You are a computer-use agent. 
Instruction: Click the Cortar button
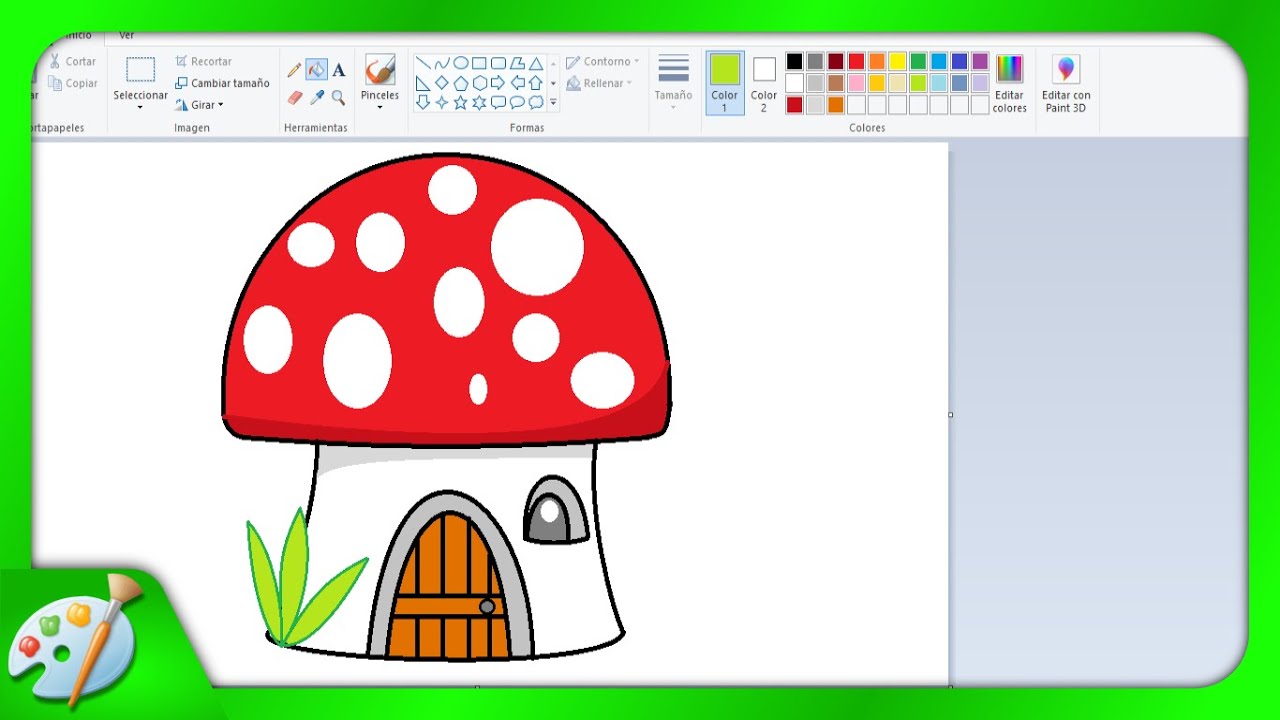[73, 62]
